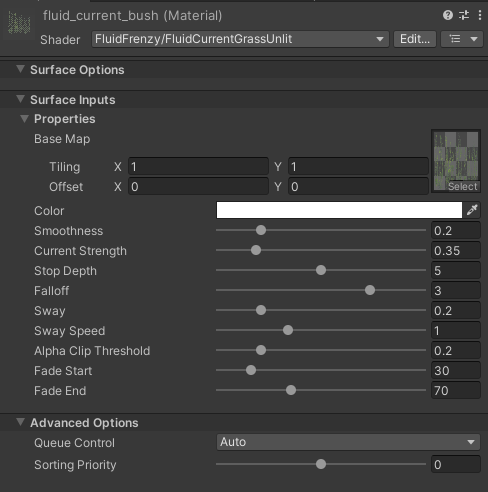Click the Sway Speed value field 1

[x=456, y=330]
